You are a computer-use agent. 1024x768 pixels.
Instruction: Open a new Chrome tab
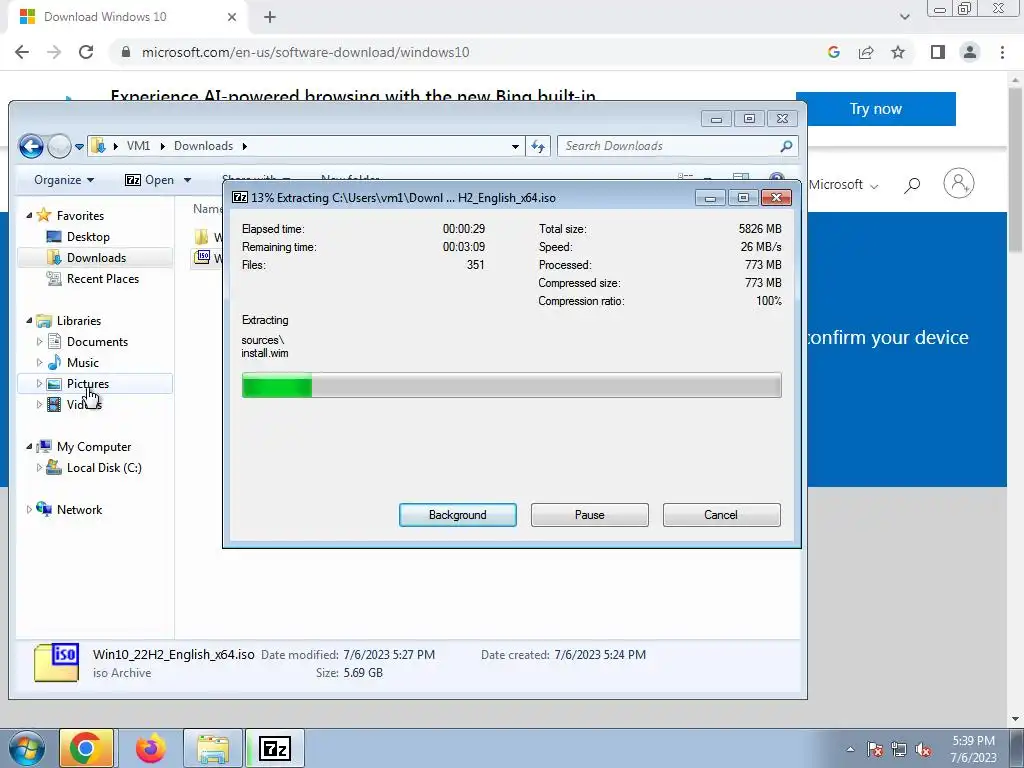(270, 17)
